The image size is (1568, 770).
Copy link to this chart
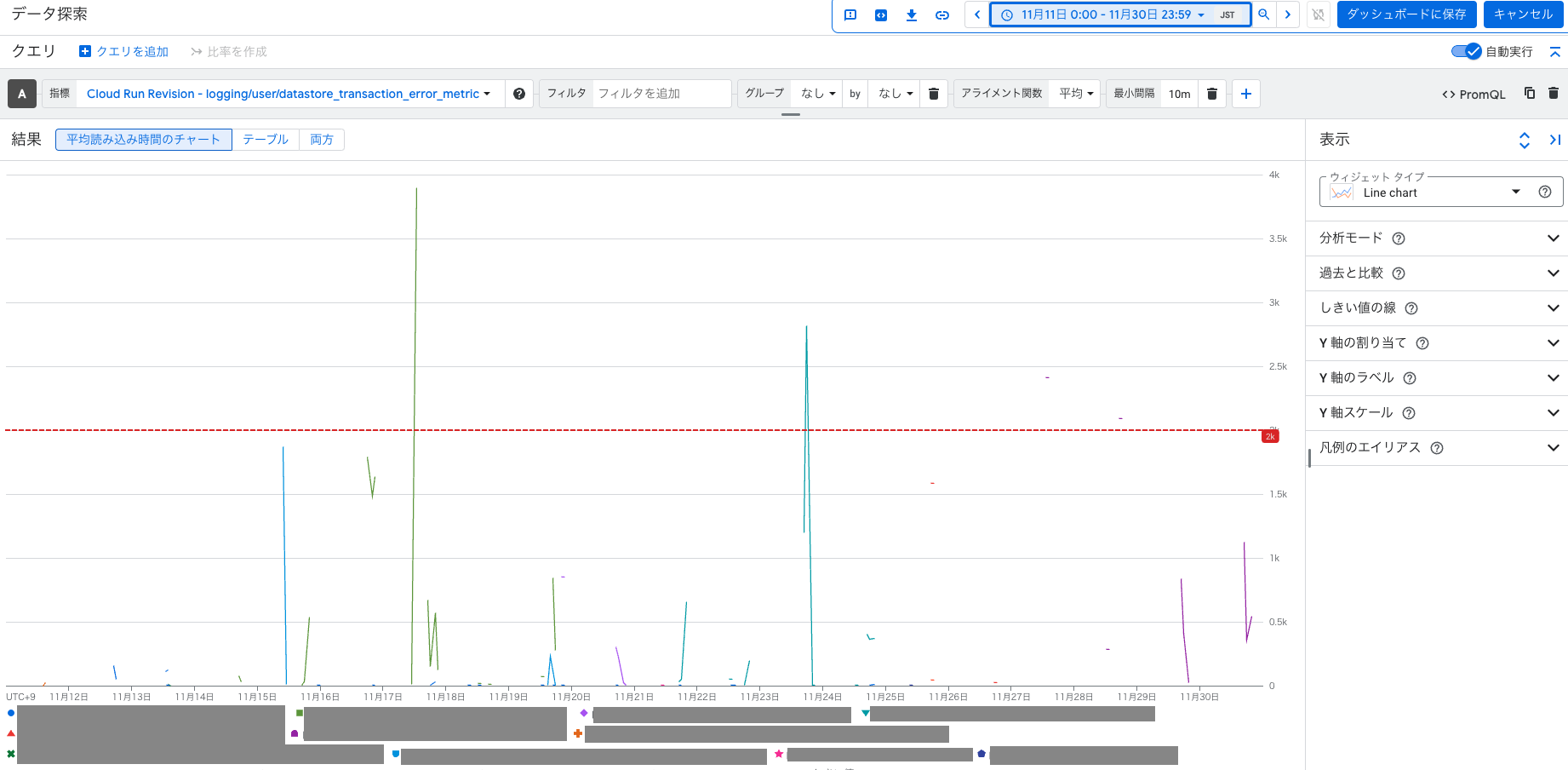tap(942, 14)
